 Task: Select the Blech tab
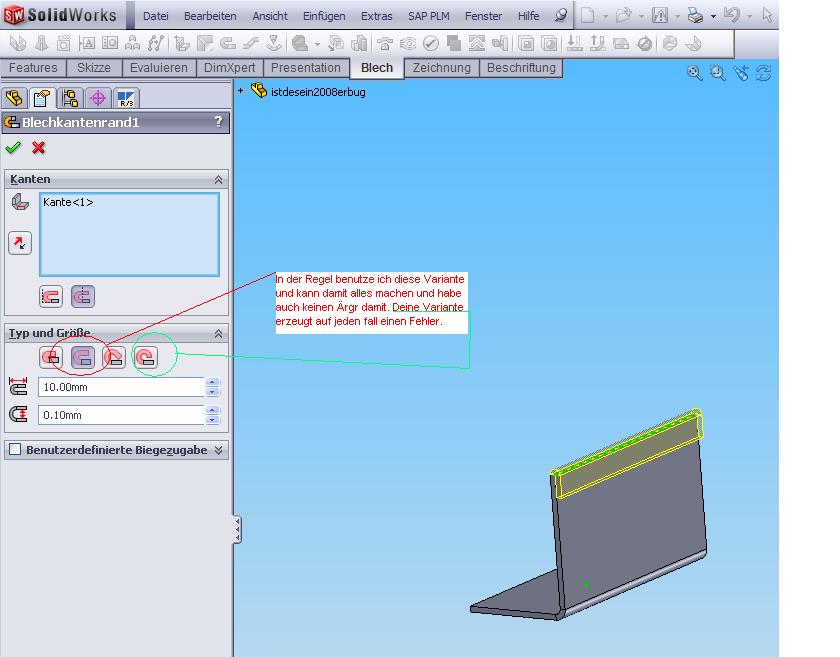click(377, 68)
